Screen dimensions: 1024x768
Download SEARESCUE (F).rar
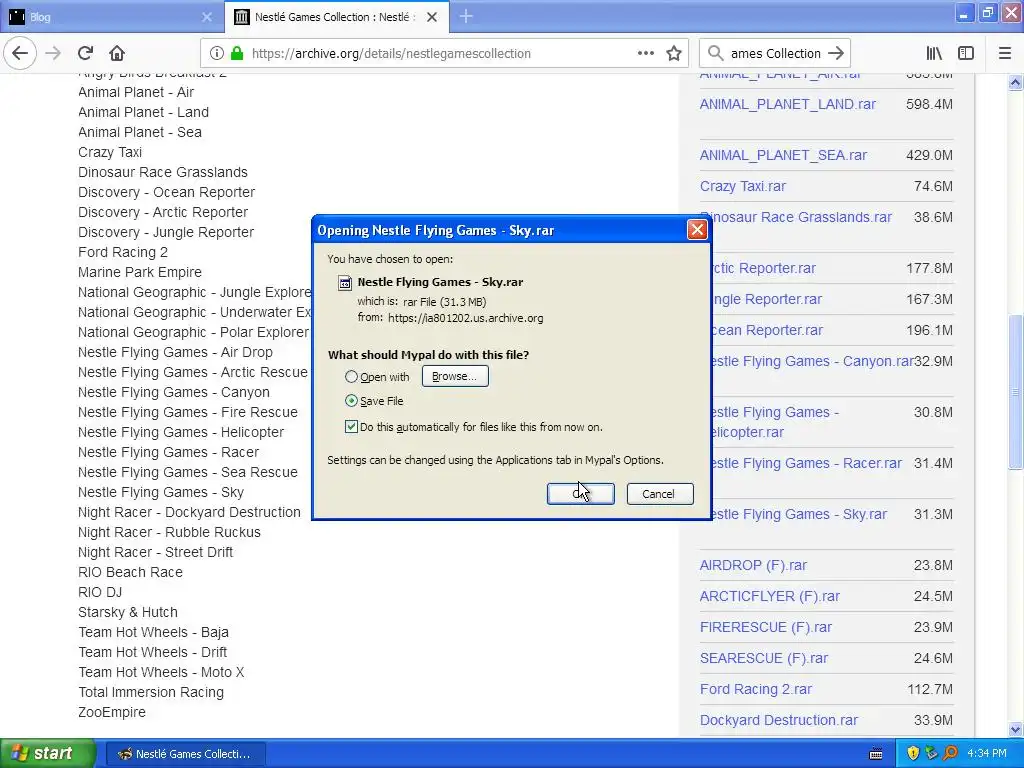763,658
